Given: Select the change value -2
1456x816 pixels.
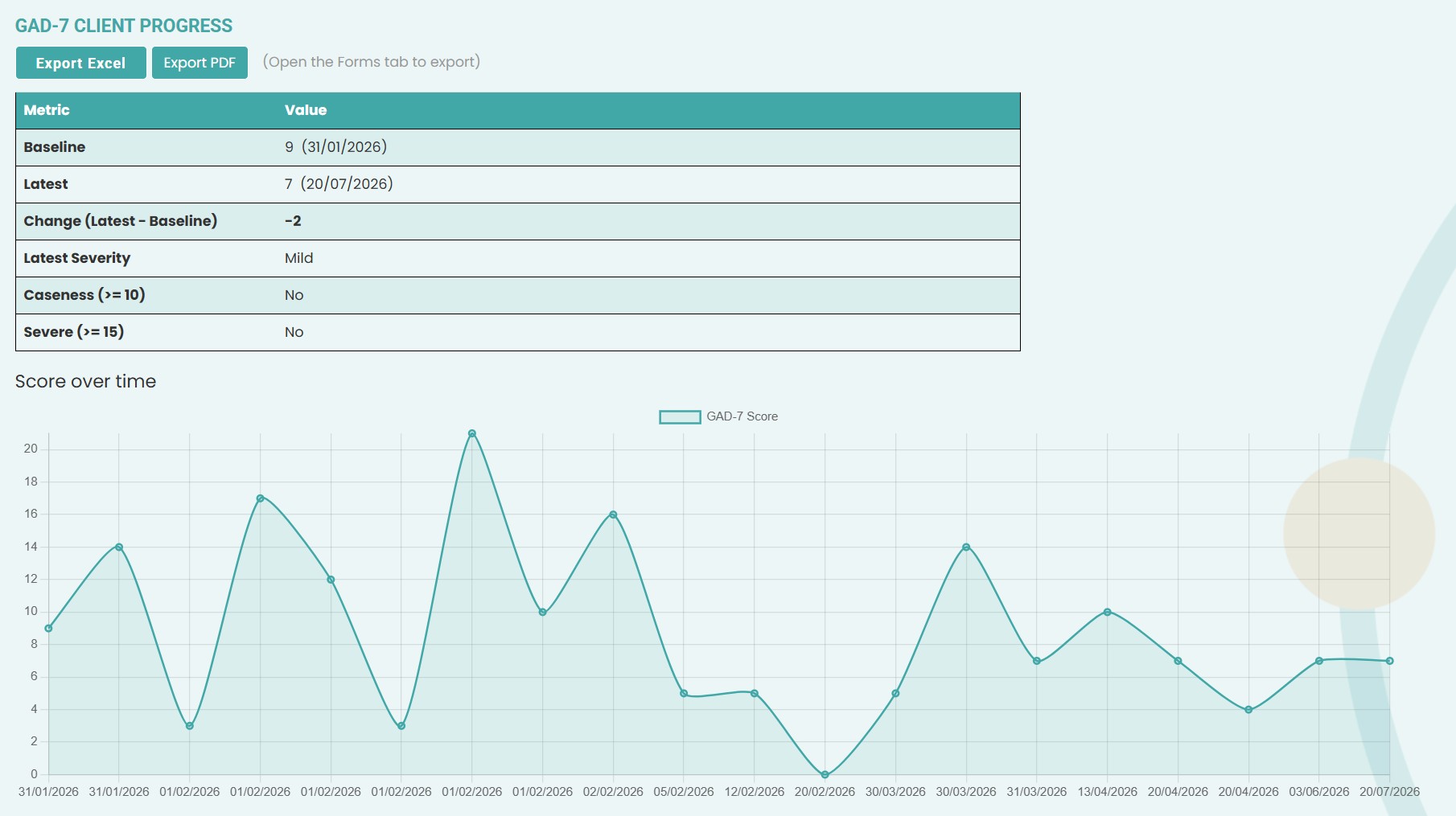Looking at the screenshot, I should [x=293, y=221].
